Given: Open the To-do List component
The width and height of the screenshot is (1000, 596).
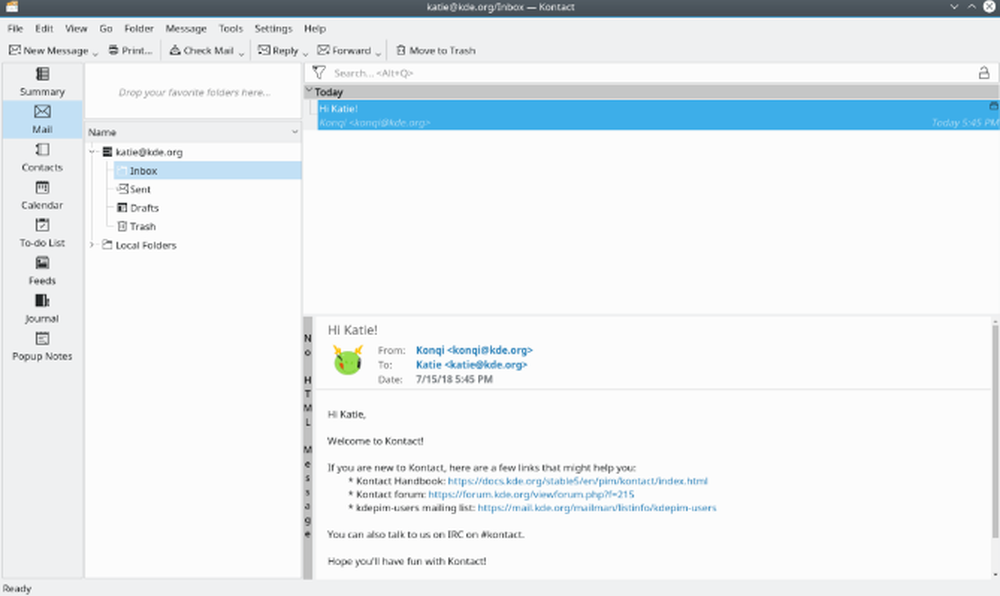Looking at the screenshot, I should click(42, 233).
